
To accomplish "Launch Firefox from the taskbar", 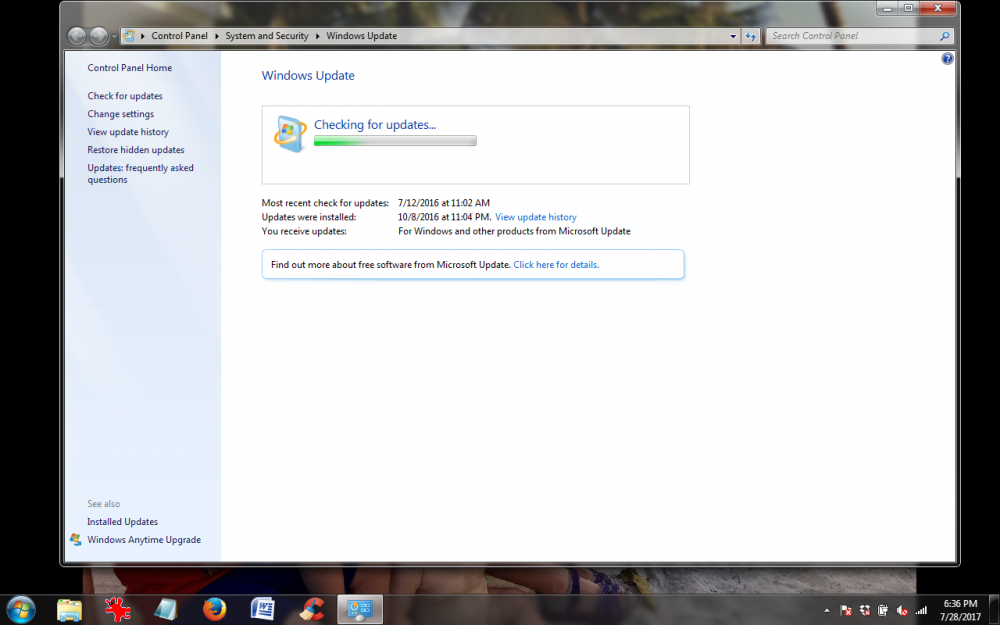I will tap(214, 609).
